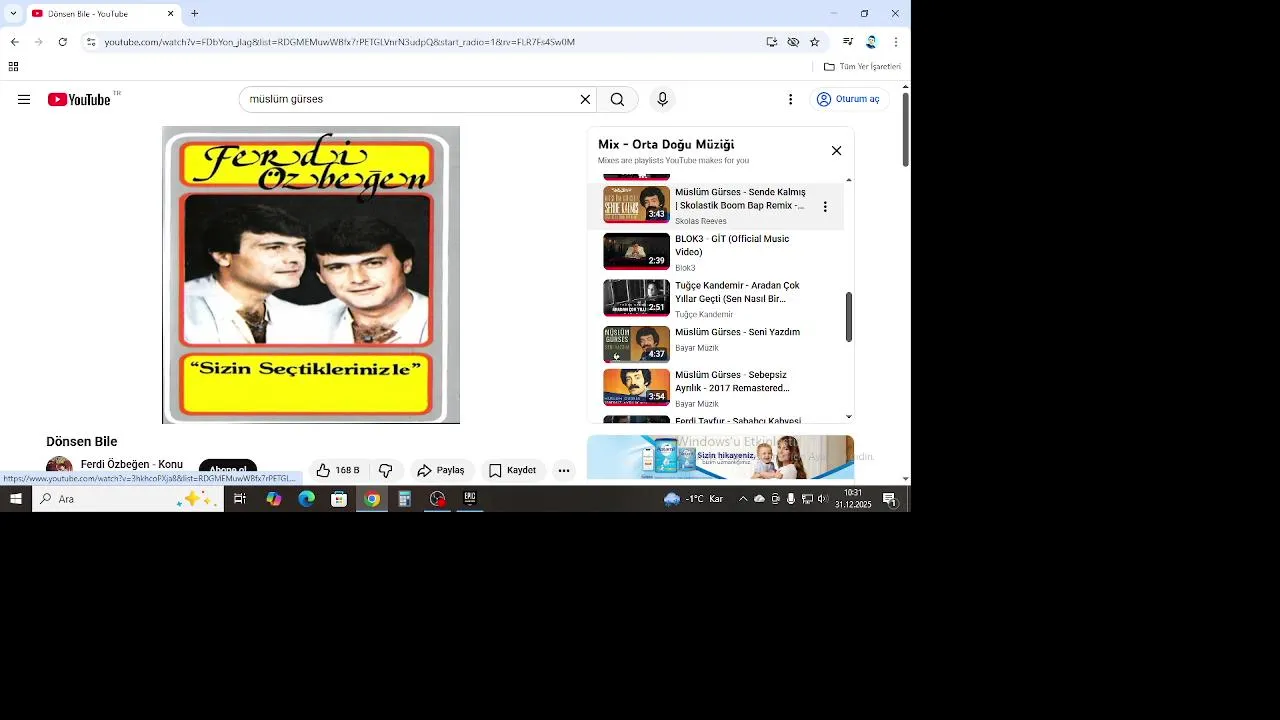Open BLOK3 - GİT video thumbnail
The width and height of the screenshot is (1280, 720).
click(x=636, y=251)
